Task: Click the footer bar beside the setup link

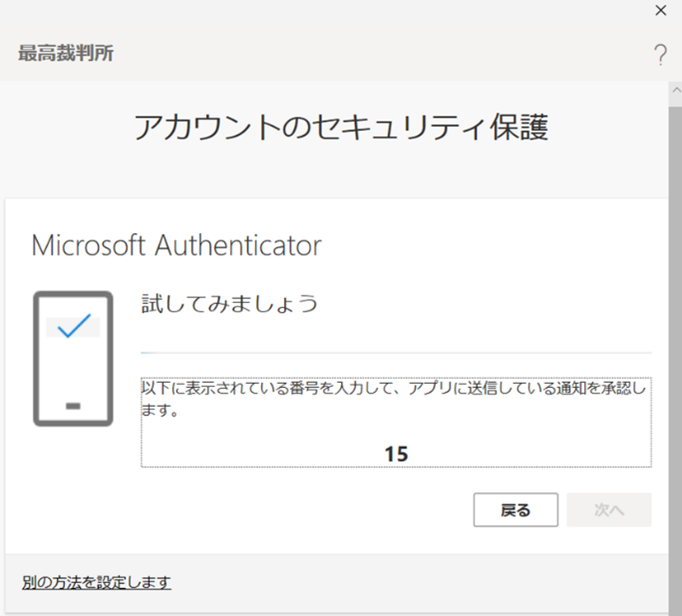Action: coord(418,582)
